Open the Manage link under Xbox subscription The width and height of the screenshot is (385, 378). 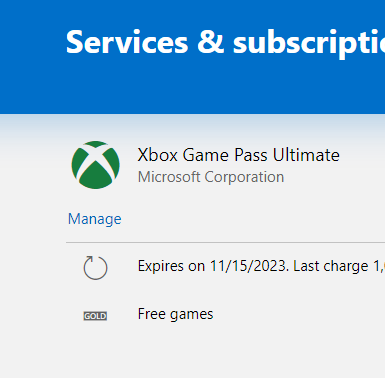tap(95, 219)
